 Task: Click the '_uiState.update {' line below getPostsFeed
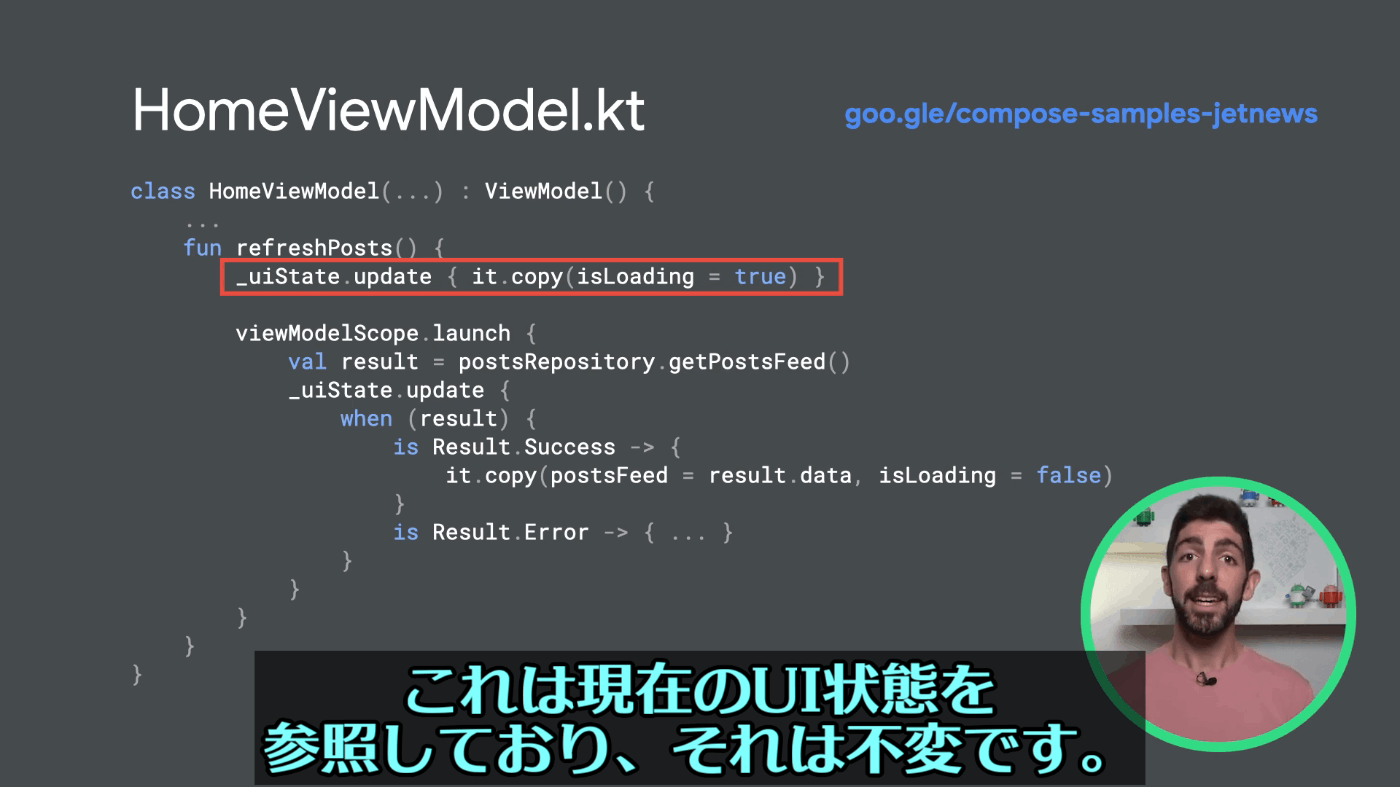[x=399, y=390]
